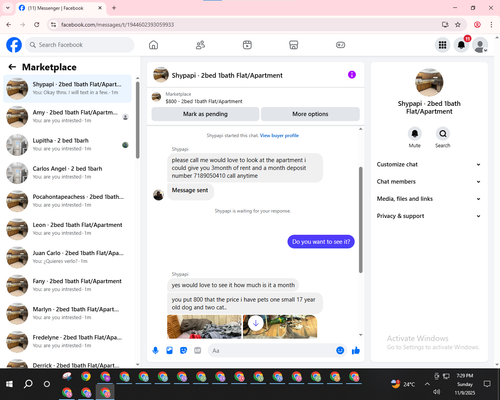Record a voice clip with microphone icon
Image resolution: width=500 pixels, height=400 pixels.
(x=155, y=350)
